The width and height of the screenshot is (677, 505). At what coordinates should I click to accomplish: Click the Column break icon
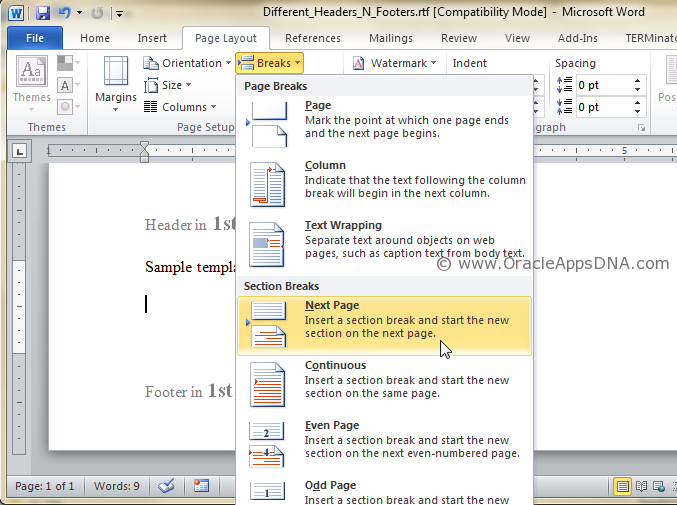coord(267,184)
